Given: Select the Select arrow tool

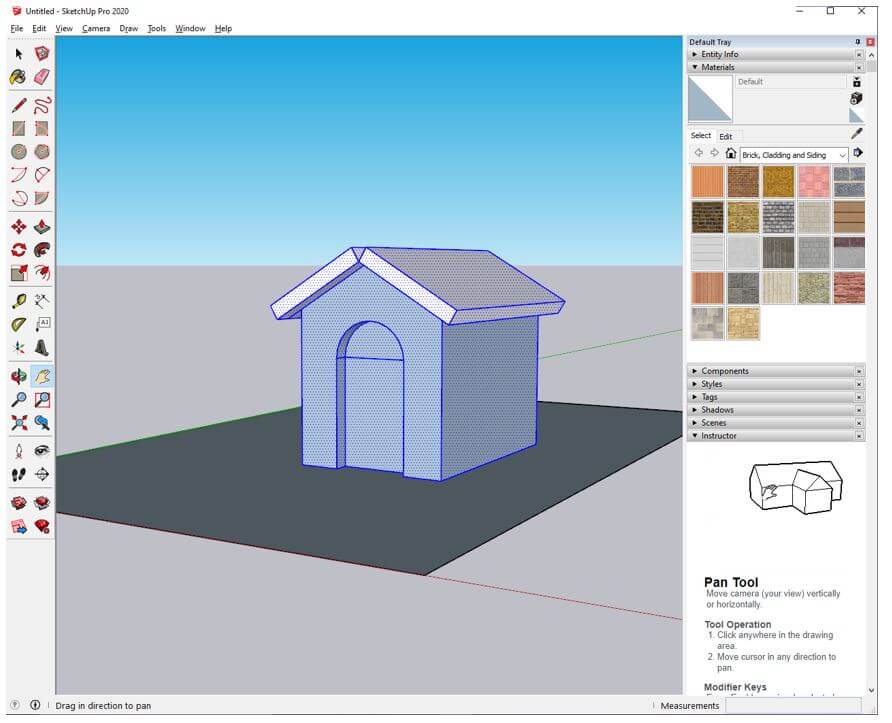Looking at the screenshot, I should point(19,54).
